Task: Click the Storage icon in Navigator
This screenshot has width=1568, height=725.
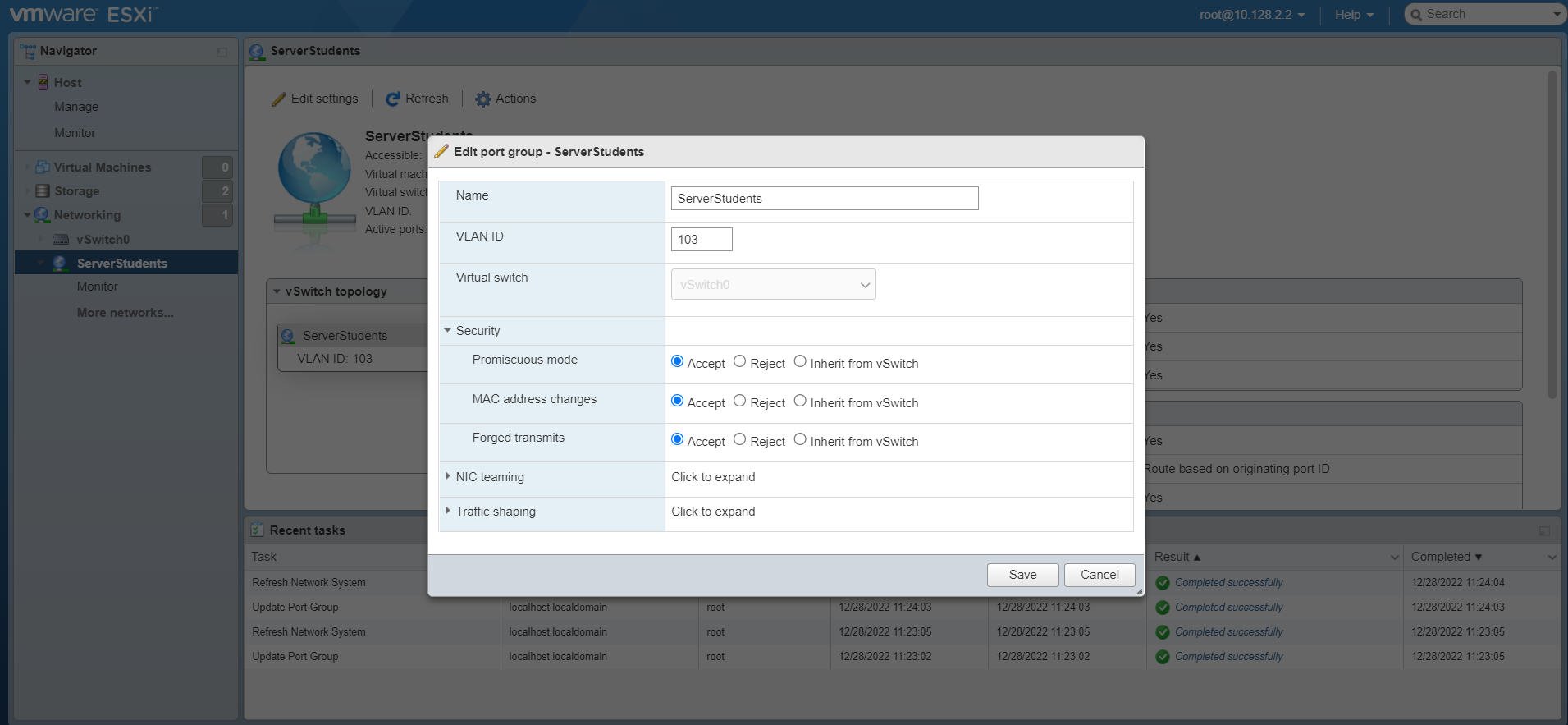Action: (43, 191)
